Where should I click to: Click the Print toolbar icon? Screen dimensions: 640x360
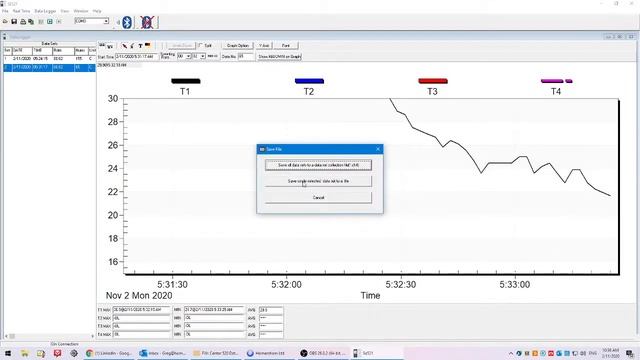coord(23,21)
